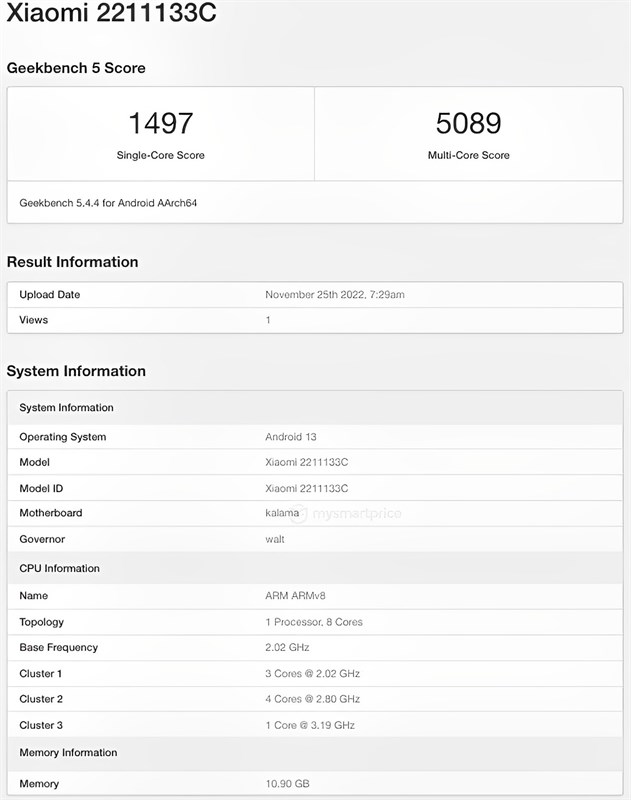The width and height of the screenshot is (631, 800).
Task: Click 'Geekbench 5.4.4 for Android AArch64' text
Action: tap(108, 203)
